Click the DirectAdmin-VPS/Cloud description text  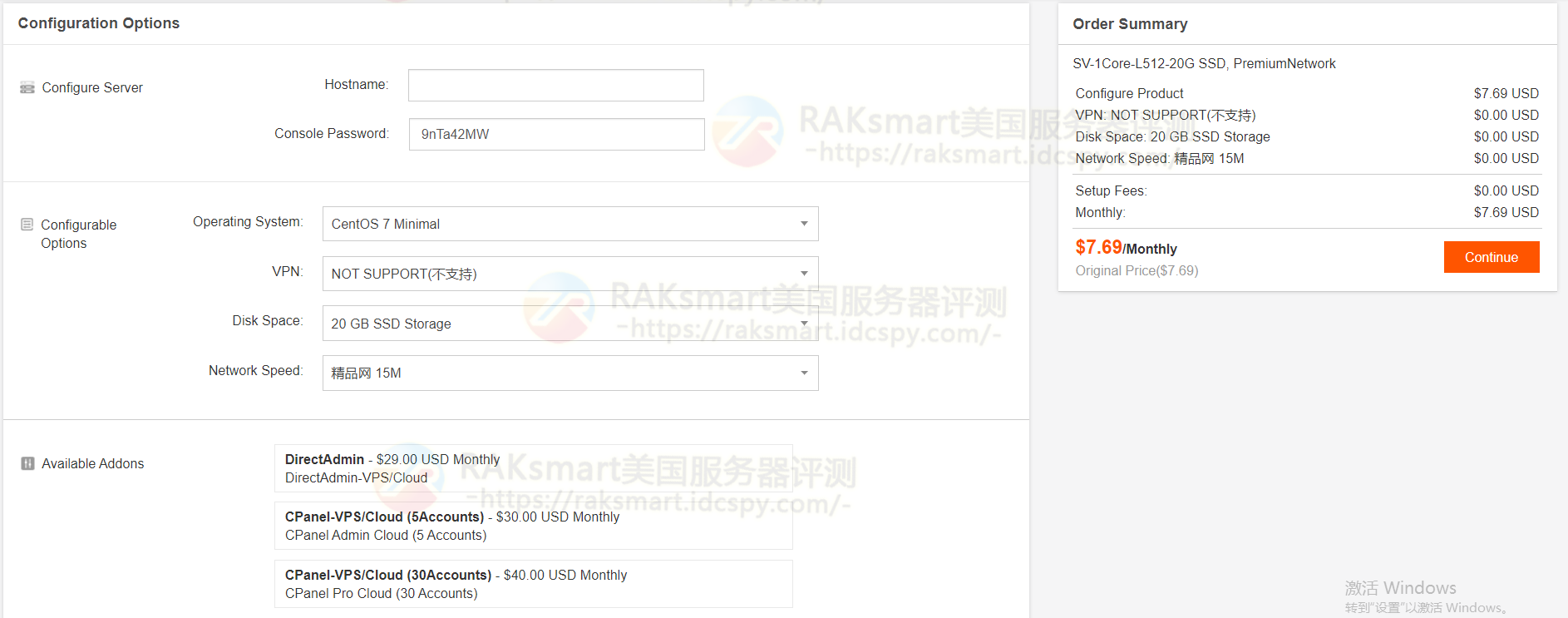click(356, 477)
